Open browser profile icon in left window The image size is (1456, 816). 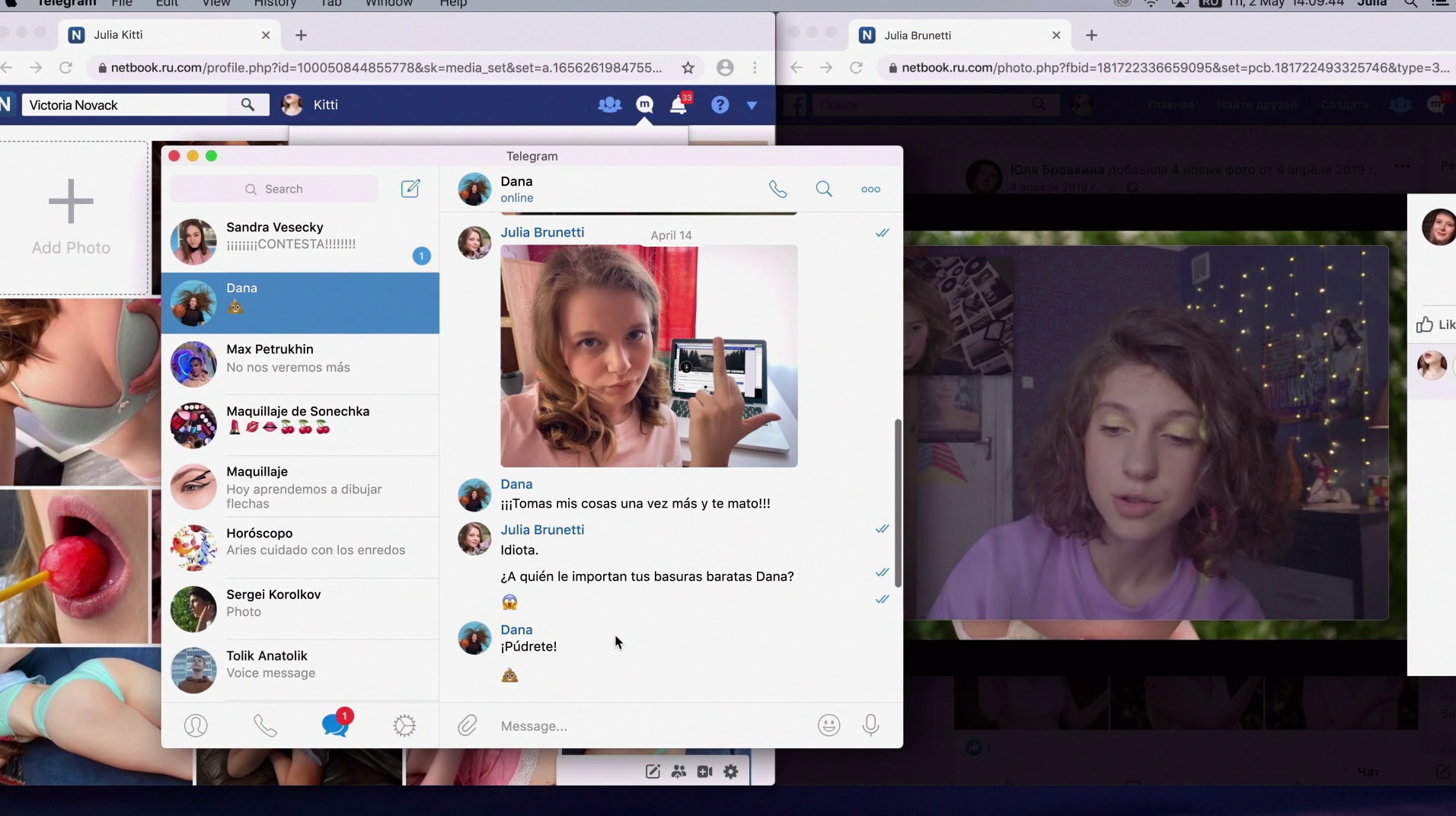click(725, 68)
